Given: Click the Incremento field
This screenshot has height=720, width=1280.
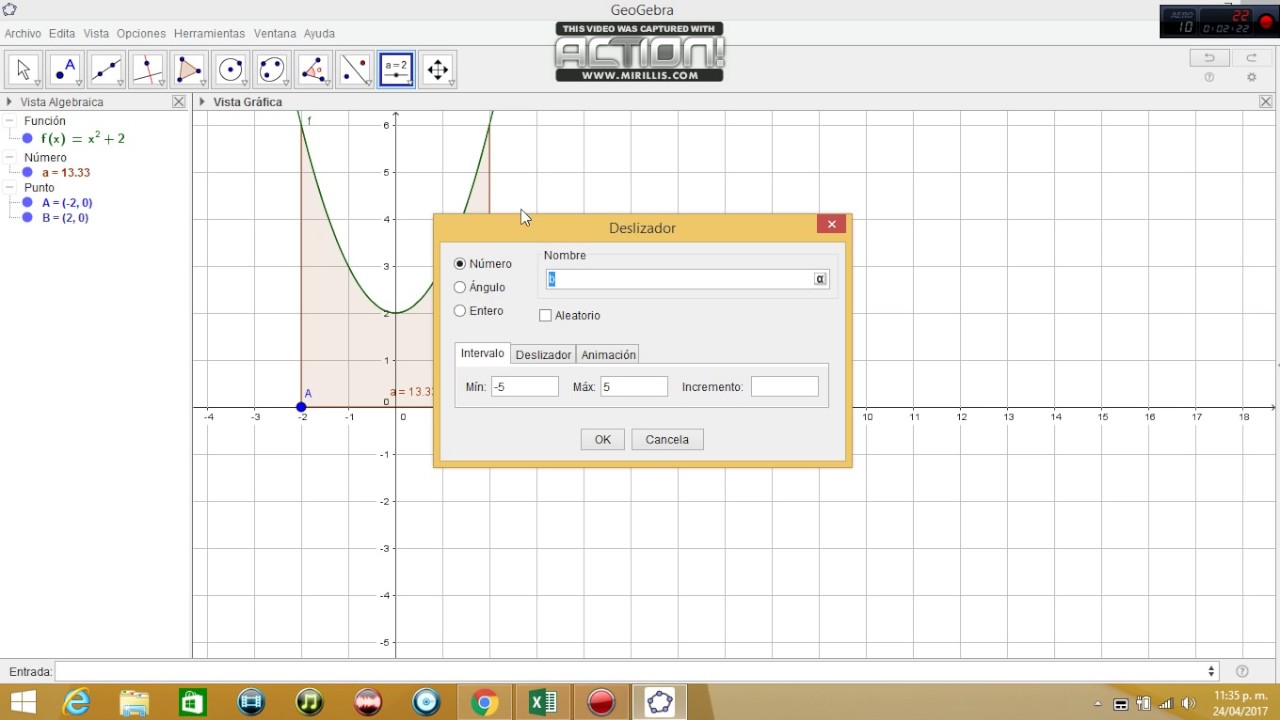Looking at the screenshot, I should [785, 387].
